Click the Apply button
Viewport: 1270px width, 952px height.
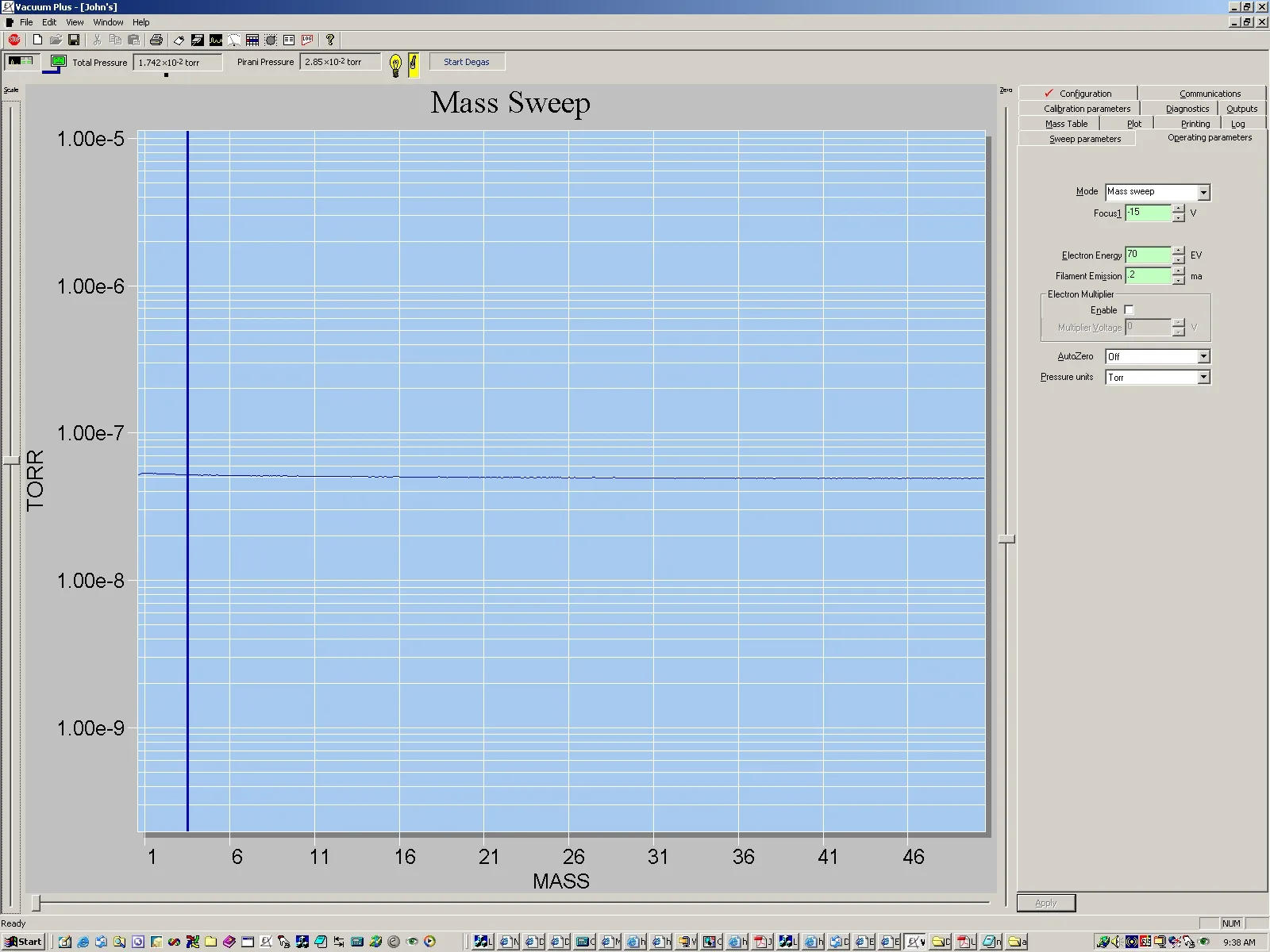pyautogui.click(x=1046, y=903)
